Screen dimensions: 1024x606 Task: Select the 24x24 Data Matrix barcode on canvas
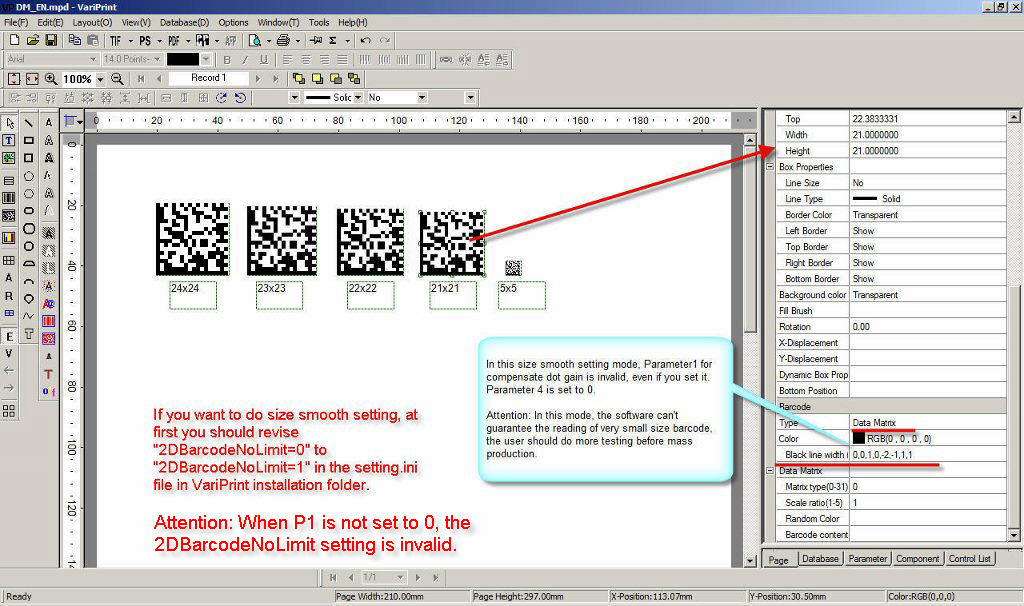click(x=193, y=238)
